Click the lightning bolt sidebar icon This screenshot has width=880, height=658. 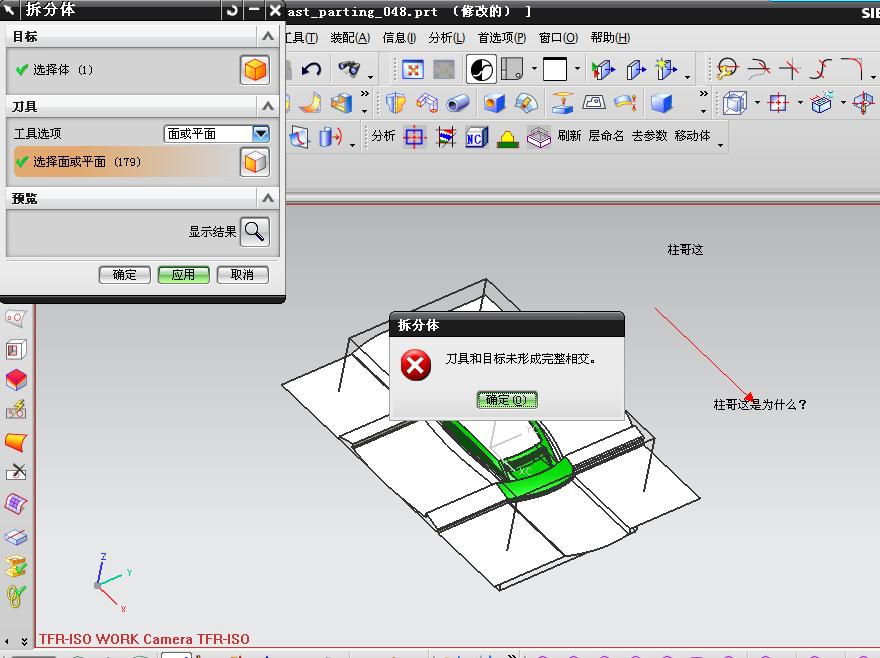[16, 409]
